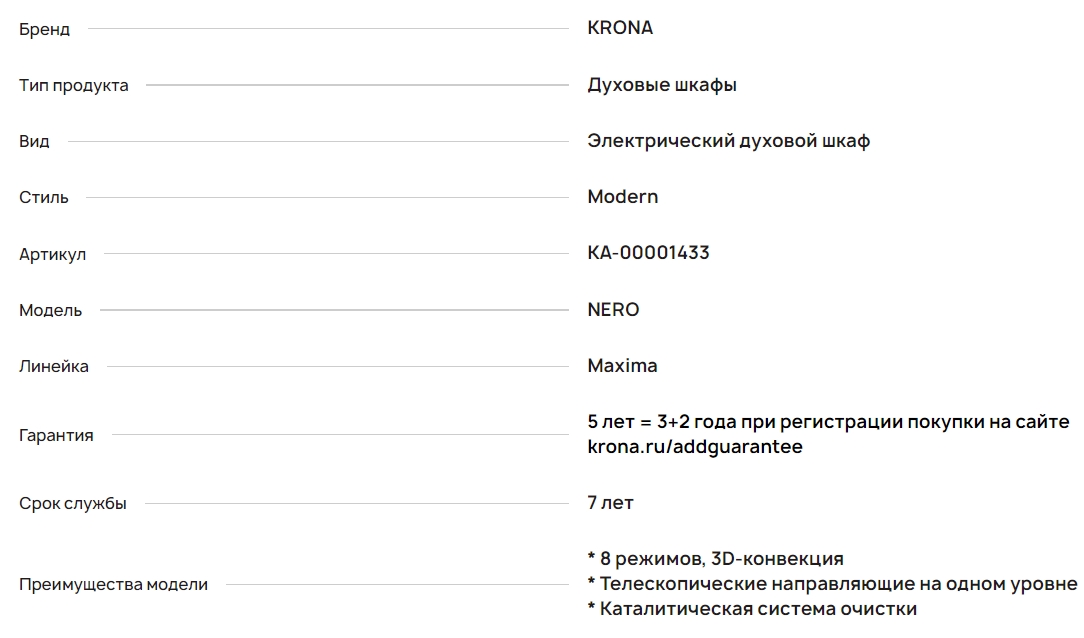The height and width of the screenshot is (638, 1084).
Task: Select the Каталитическая система очистки text
Action: [758, 609]
